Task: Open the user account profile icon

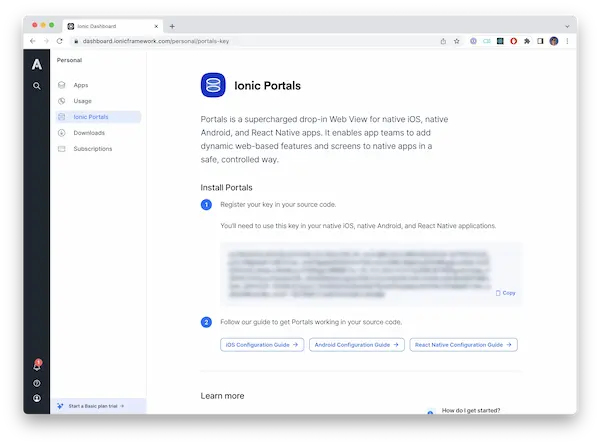Action: coord(37,398)
